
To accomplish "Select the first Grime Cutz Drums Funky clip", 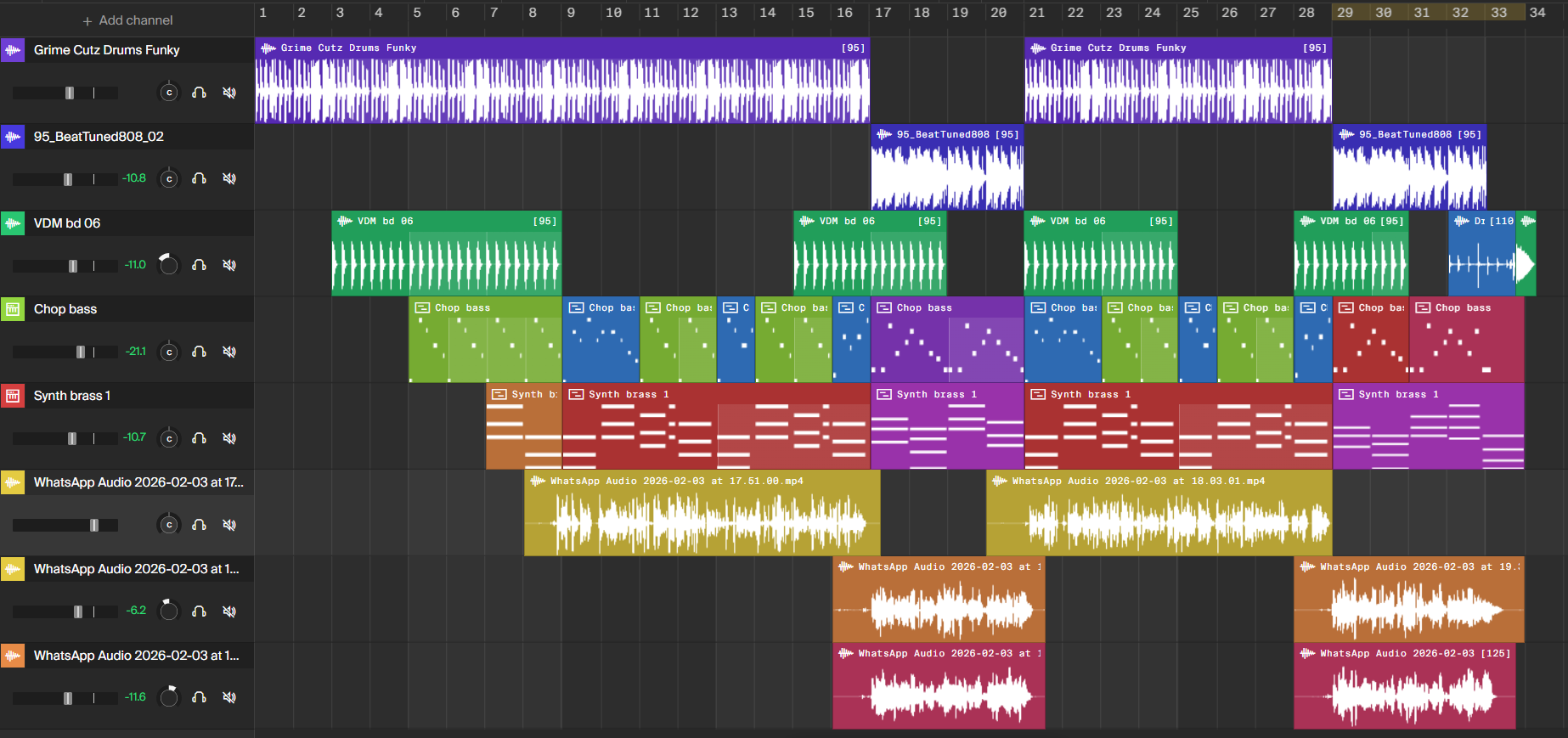I will coord(561,85).
